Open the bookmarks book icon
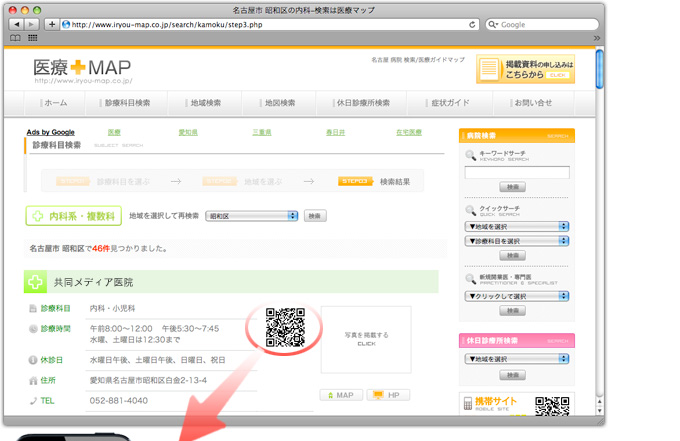Image resolution: width=680 pixels, height=441 pixels. tap(15, 38)
